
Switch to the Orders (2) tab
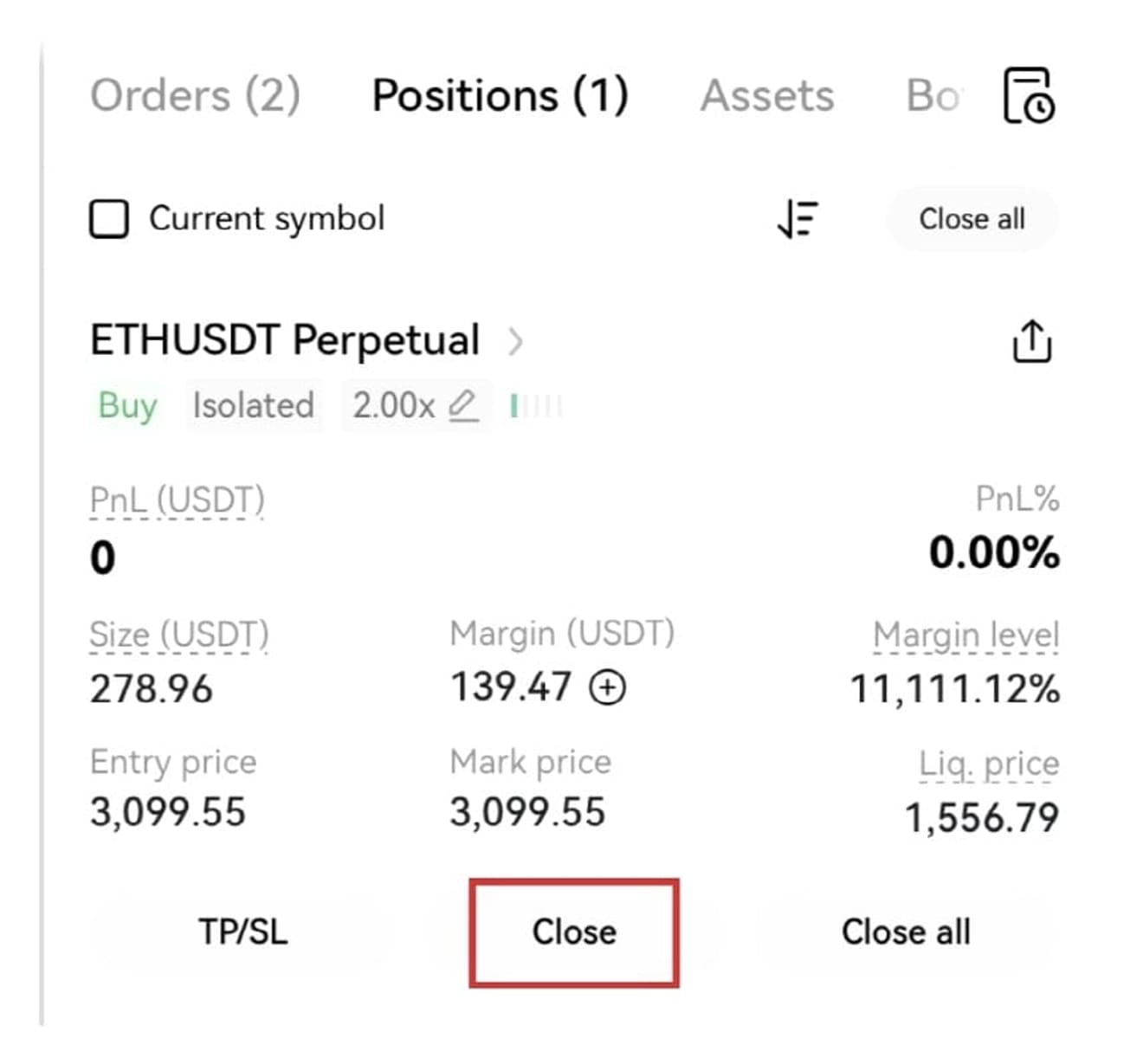tap(196, 95)
